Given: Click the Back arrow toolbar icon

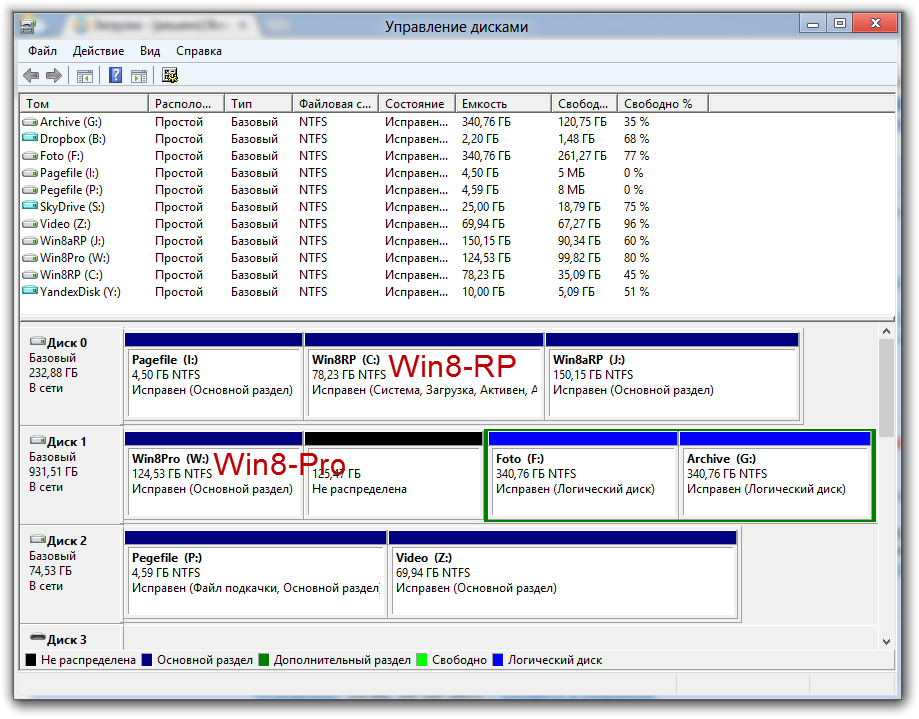Looking at the screenshot, I should click(31, 75).
